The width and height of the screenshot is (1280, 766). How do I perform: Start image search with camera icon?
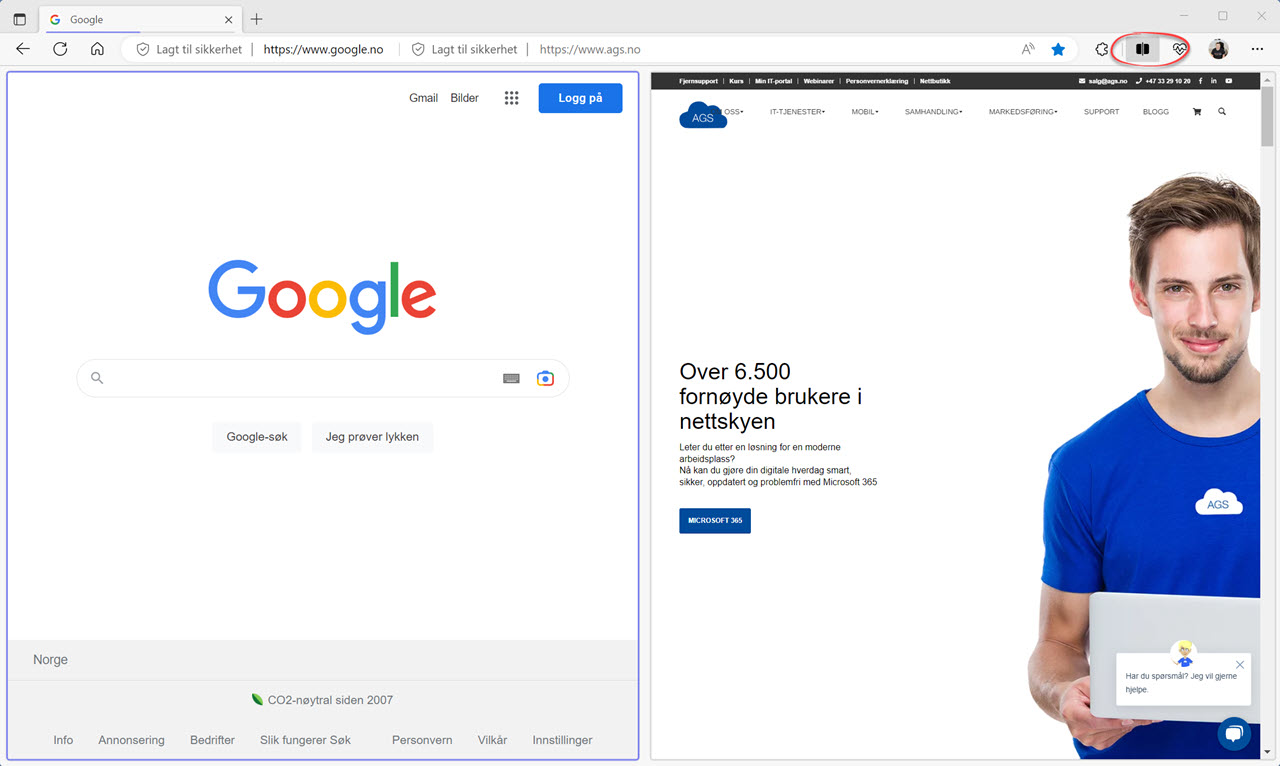(x=545, y=378)
